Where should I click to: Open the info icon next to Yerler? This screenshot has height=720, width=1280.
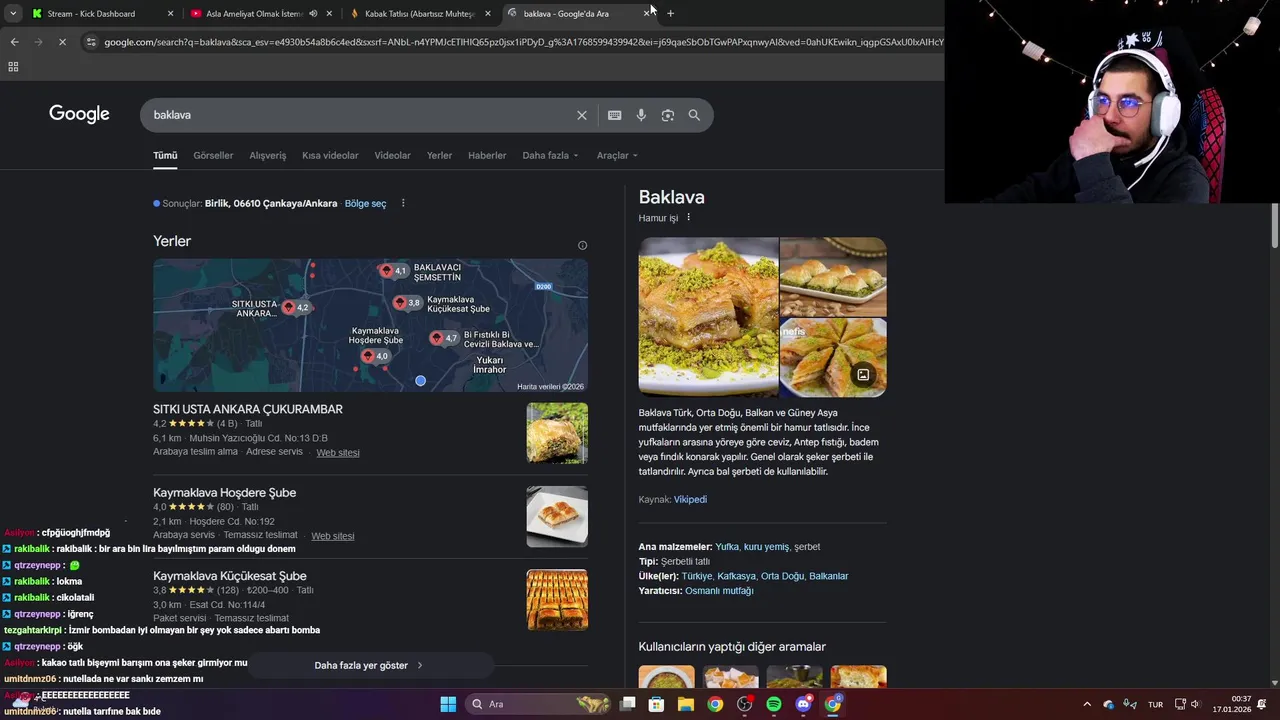(x=582, y=245)
